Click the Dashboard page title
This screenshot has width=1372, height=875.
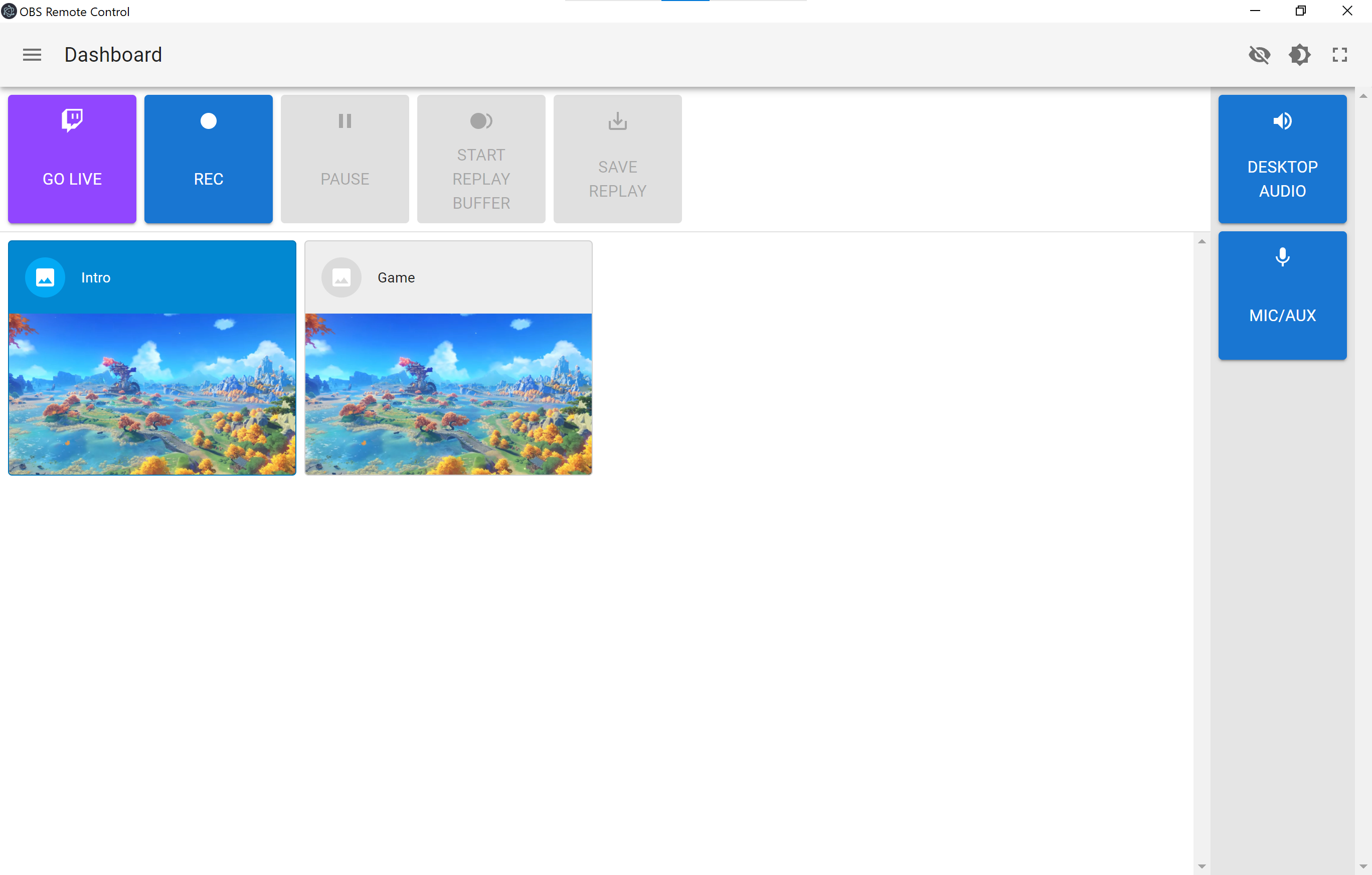(x=113, y=55)
